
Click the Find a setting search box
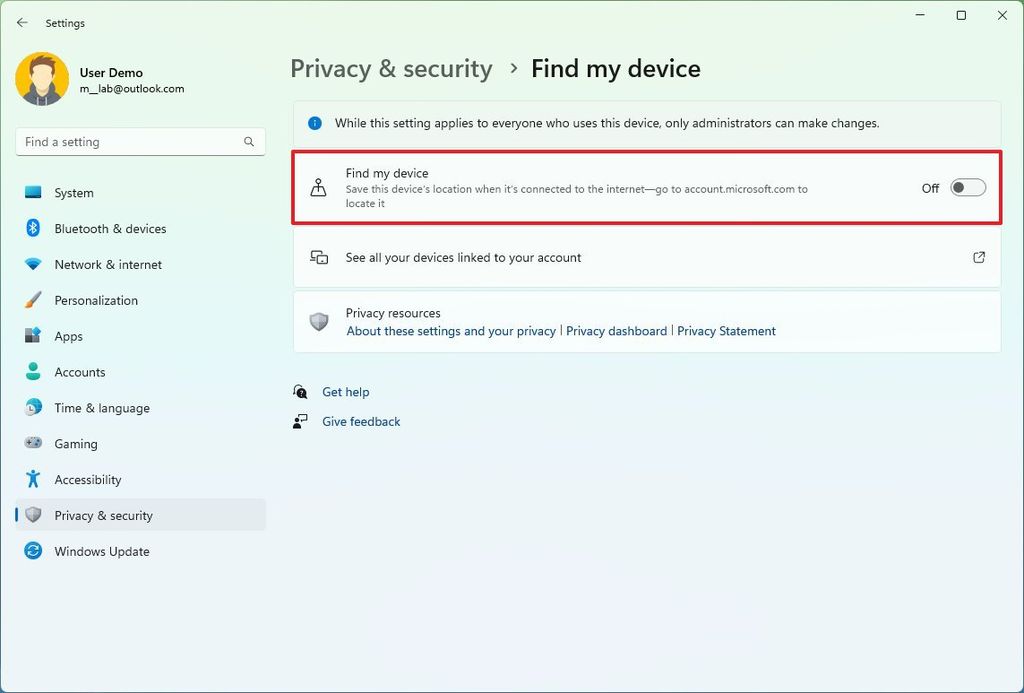[140, 142]
